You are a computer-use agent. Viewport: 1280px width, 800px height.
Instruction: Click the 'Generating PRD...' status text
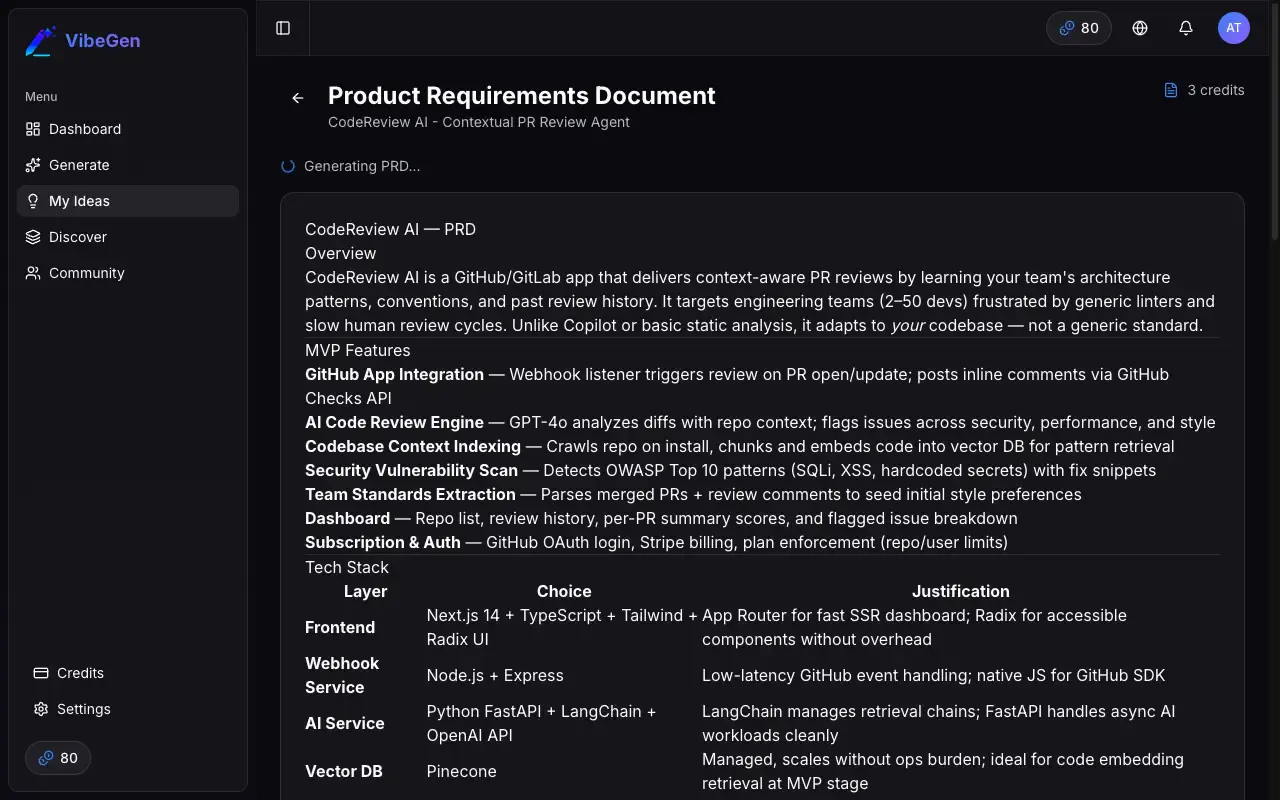(362, 166)
